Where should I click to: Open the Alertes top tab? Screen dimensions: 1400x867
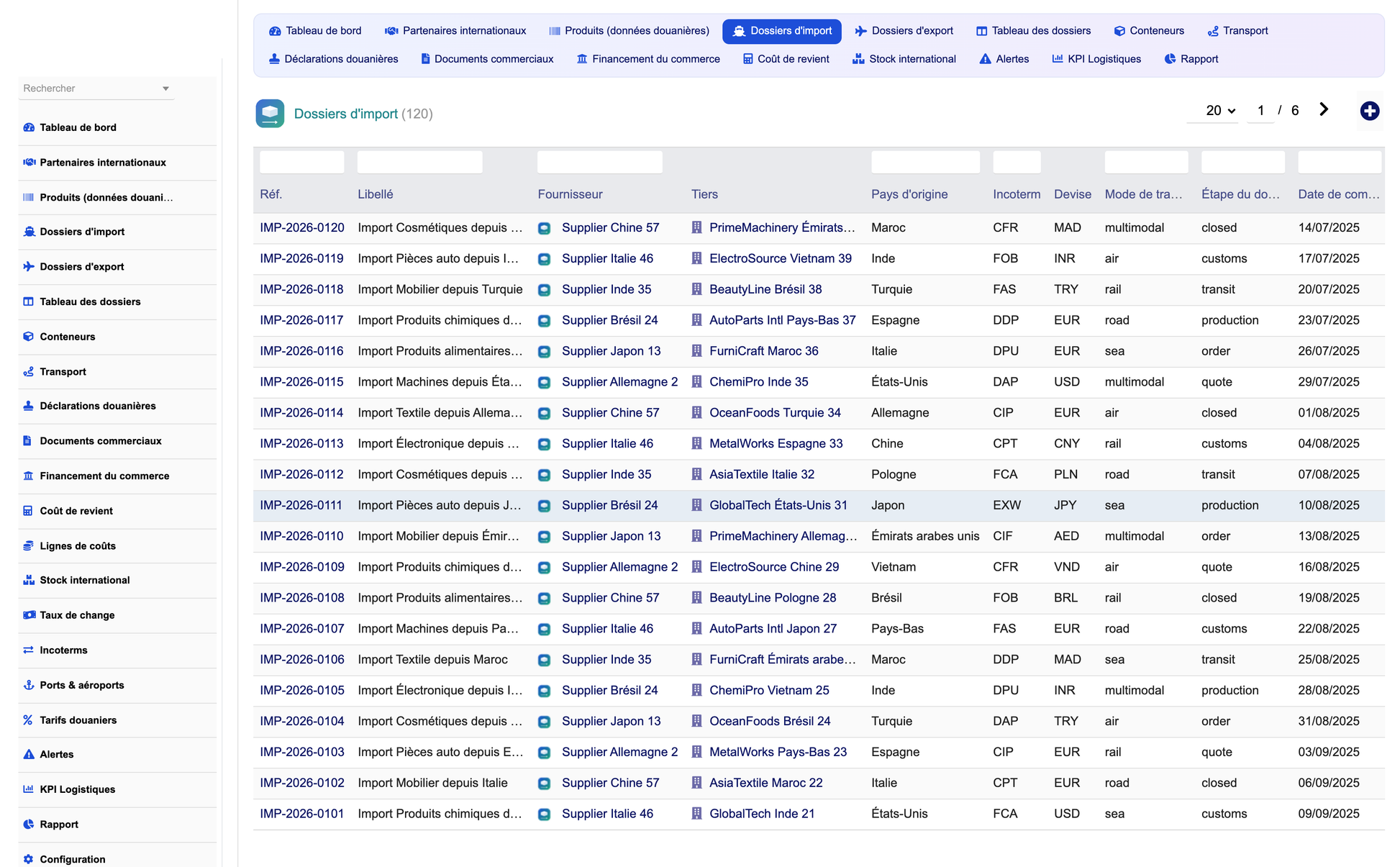(x=1004, y=59)
